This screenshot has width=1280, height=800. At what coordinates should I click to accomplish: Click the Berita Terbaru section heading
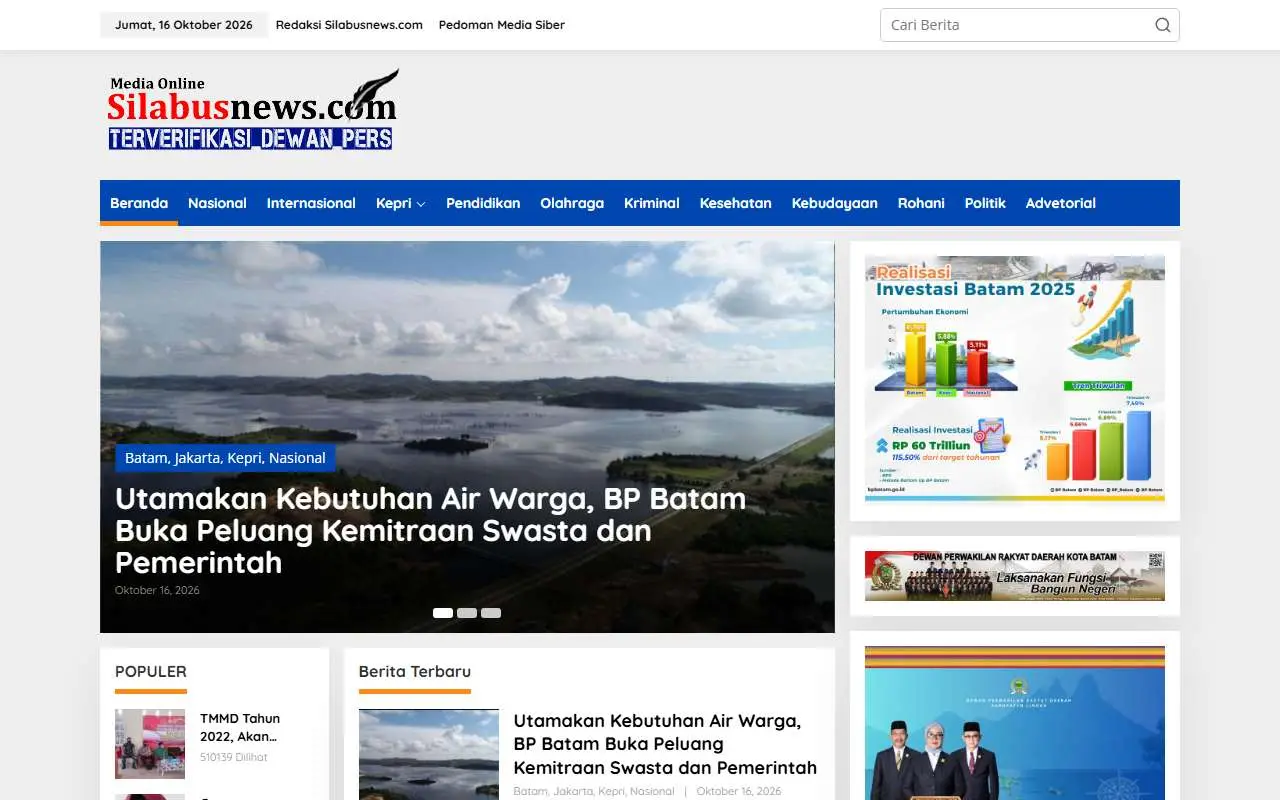pyautogui.click(x=415, y=671)
